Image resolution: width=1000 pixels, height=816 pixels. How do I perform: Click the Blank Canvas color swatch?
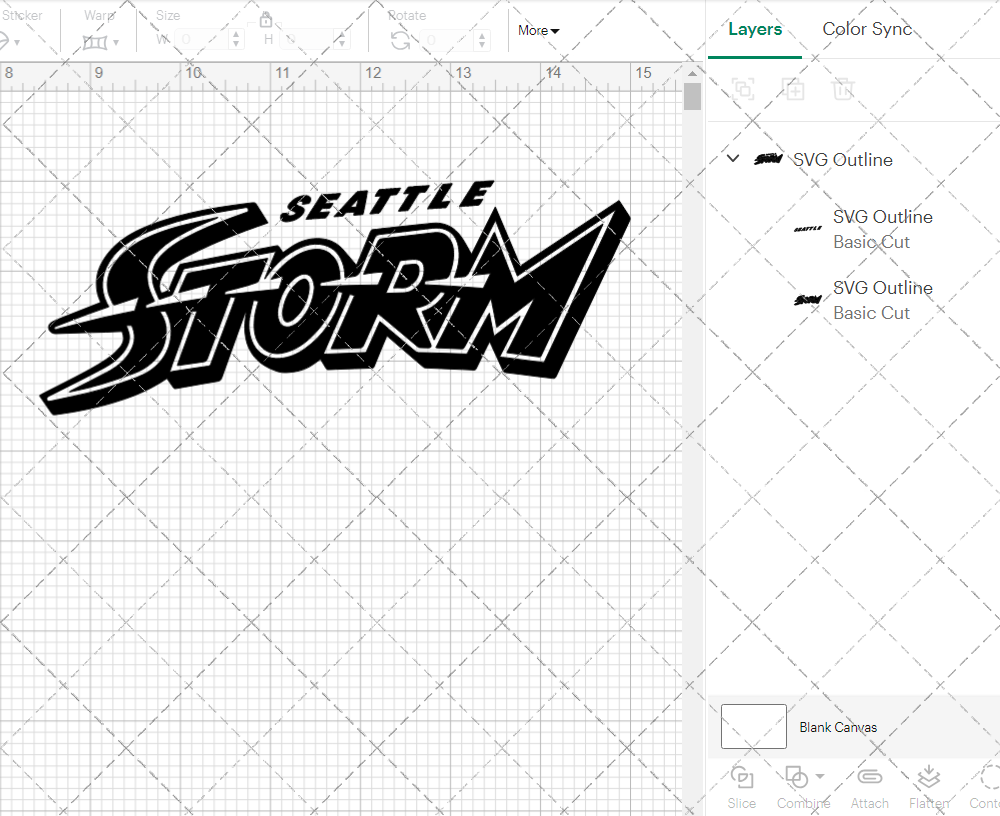(753, 727)
